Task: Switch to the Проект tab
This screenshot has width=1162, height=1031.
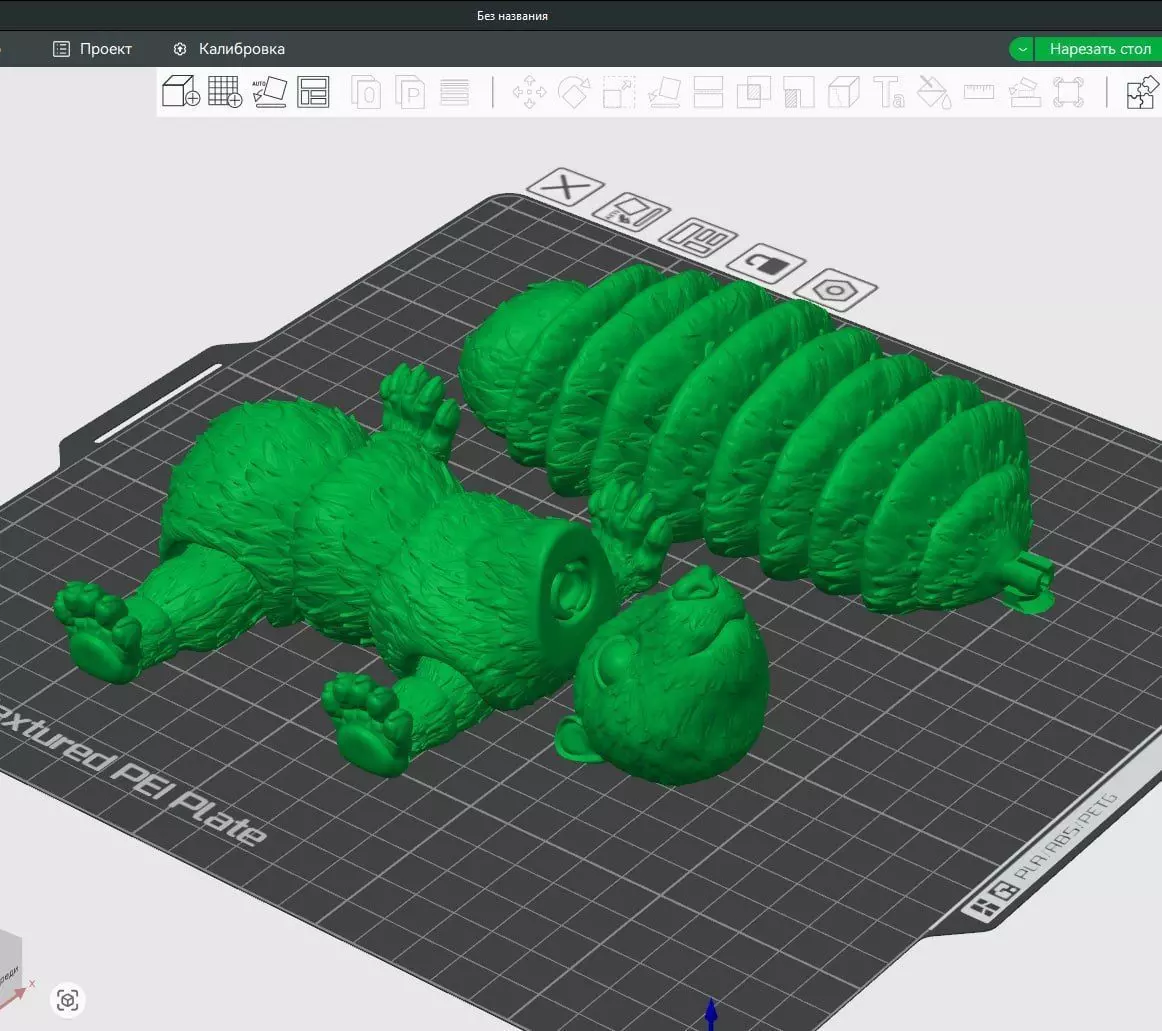Action: (x=93, y=49)
